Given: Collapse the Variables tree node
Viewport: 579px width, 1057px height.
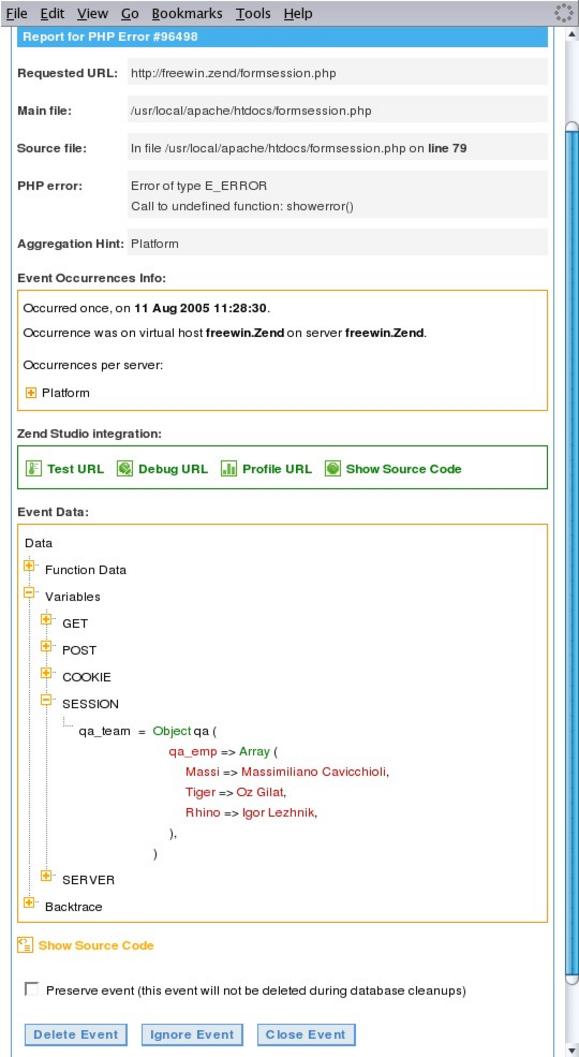Looking at the screenshot, I should pos(28,593).
